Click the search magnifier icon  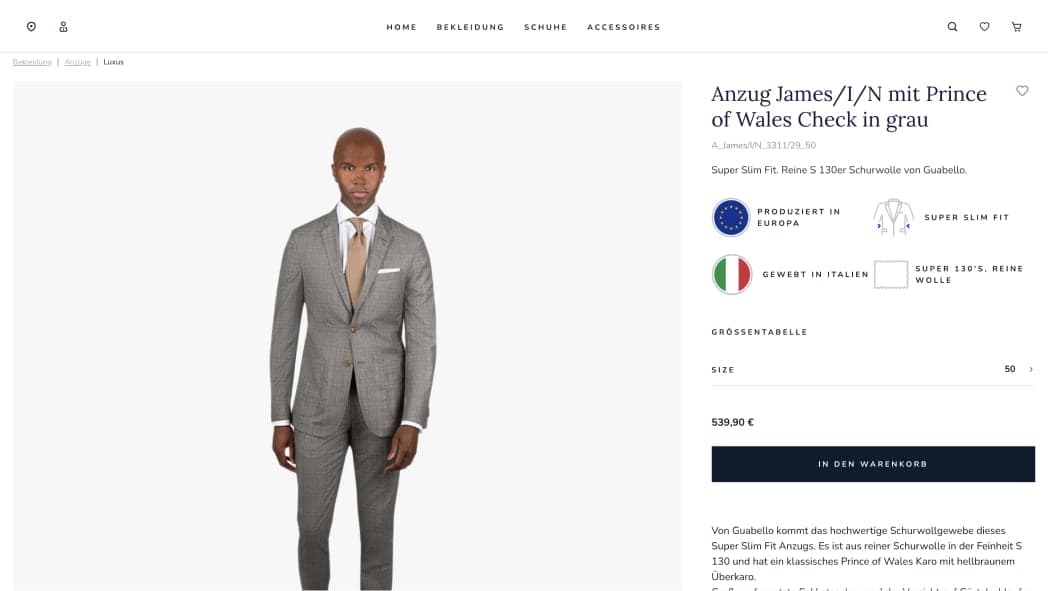(952, 27)
